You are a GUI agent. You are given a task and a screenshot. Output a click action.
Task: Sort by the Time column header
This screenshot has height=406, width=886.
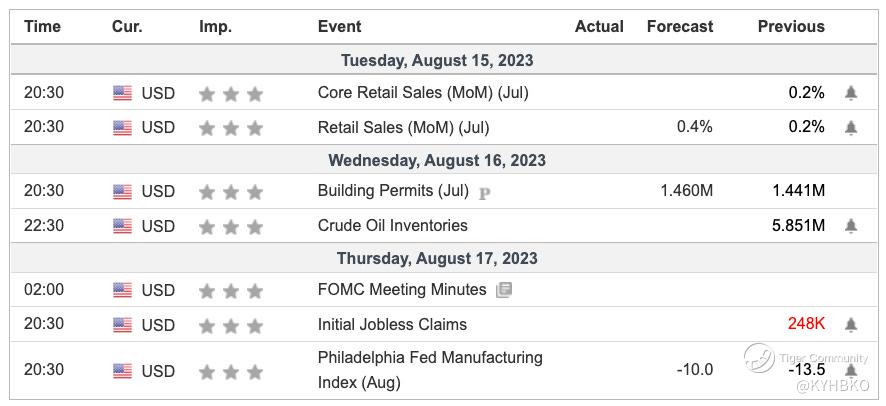tap(42, 26)
